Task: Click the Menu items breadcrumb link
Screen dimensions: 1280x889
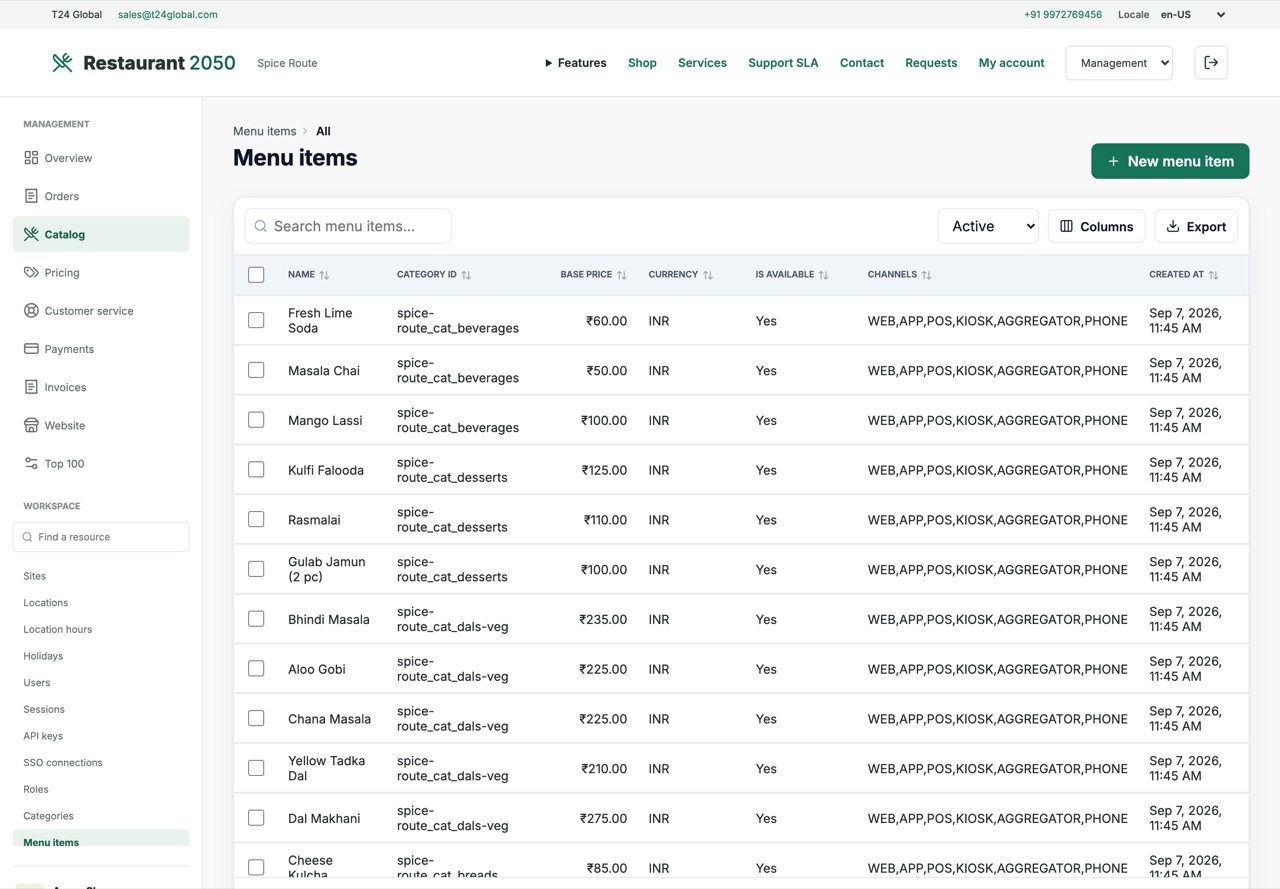Action: tap(265, 131)
